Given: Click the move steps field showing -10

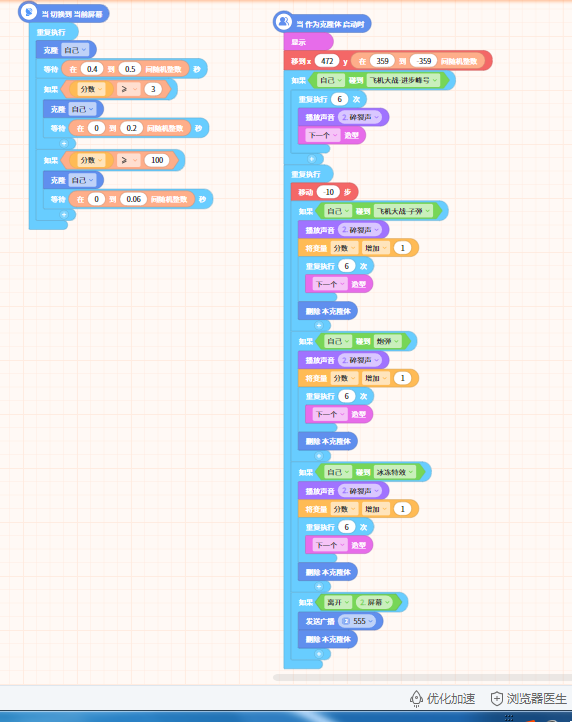Looking at the screenshot, I should pos(328,192).
